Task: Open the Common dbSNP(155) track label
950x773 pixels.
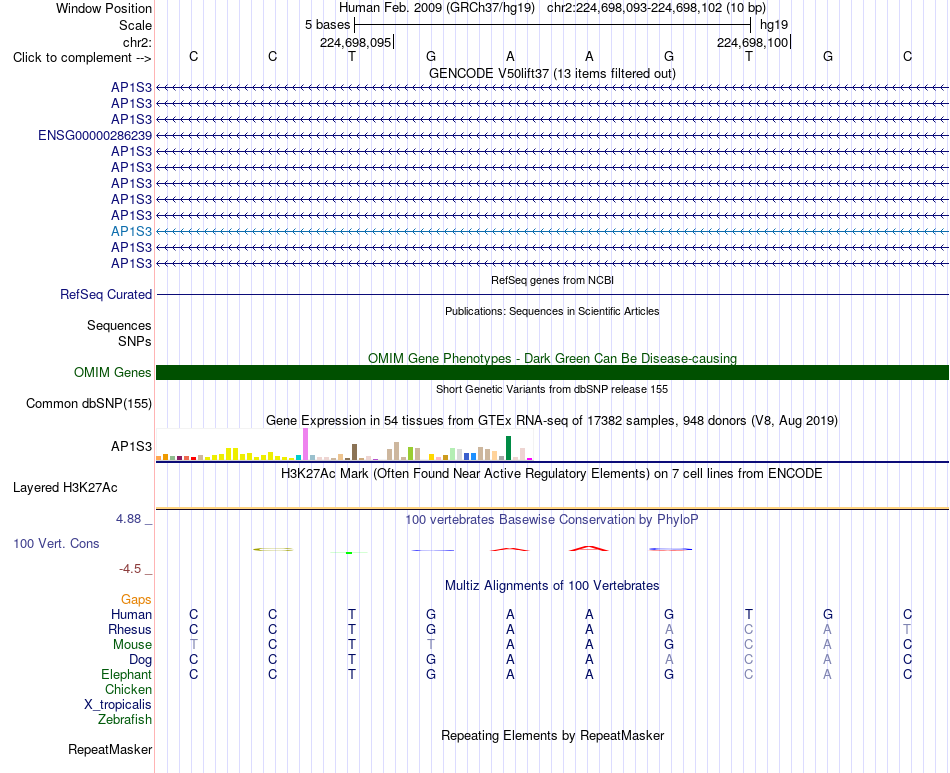Action: pyautogui.click(x=89, y=403)
